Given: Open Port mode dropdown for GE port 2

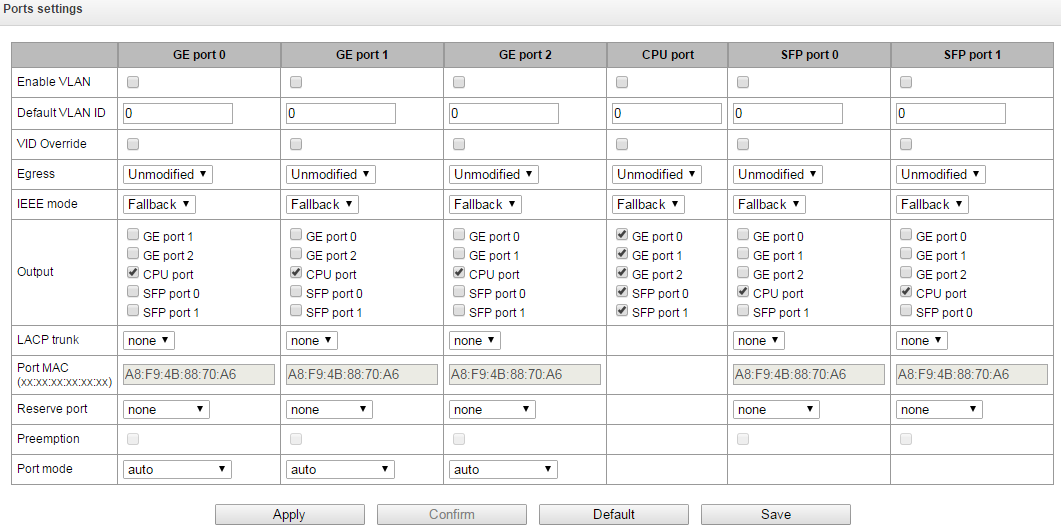Looking at the screenshot, I should tap(503, 469).
